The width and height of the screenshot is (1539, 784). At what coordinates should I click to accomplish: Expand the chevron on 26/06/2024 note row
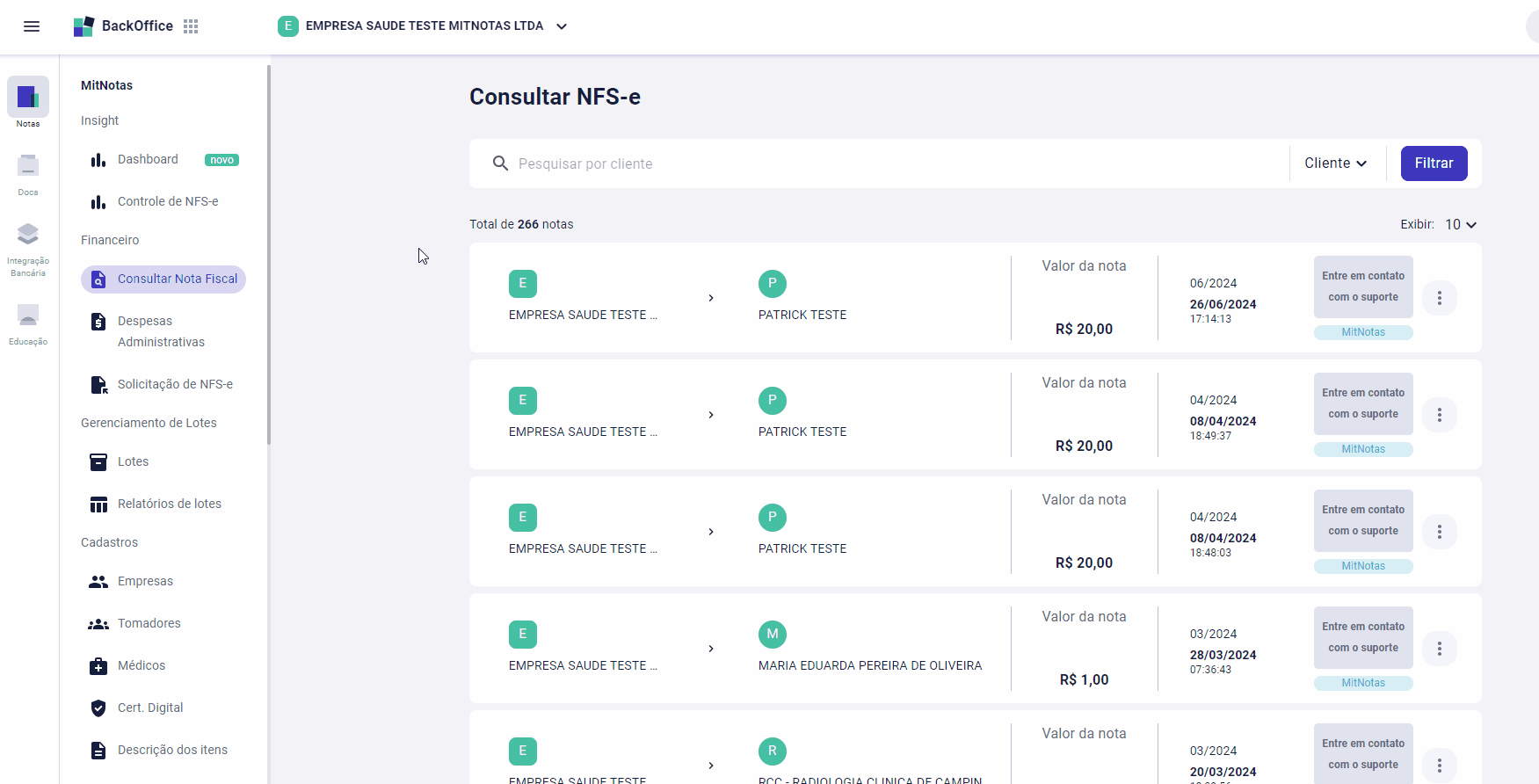point(711,298)
